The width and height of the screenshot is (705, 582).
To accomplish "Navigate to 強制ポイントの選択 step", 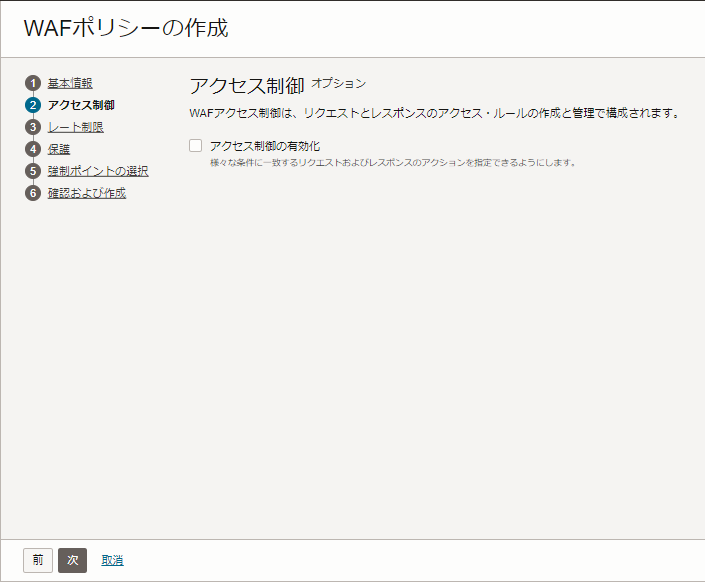I will pos(98,171).
